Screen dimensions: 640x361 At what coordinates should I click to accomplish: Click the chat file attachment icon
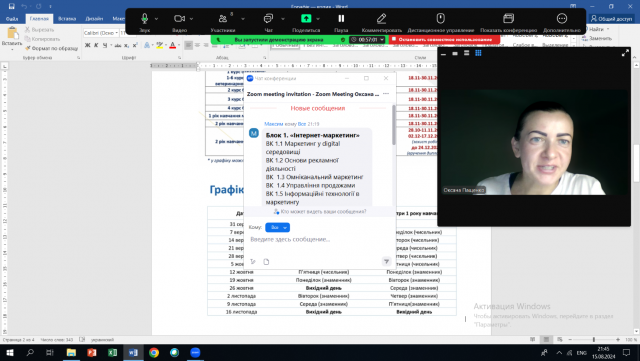[x=266, y=262]
